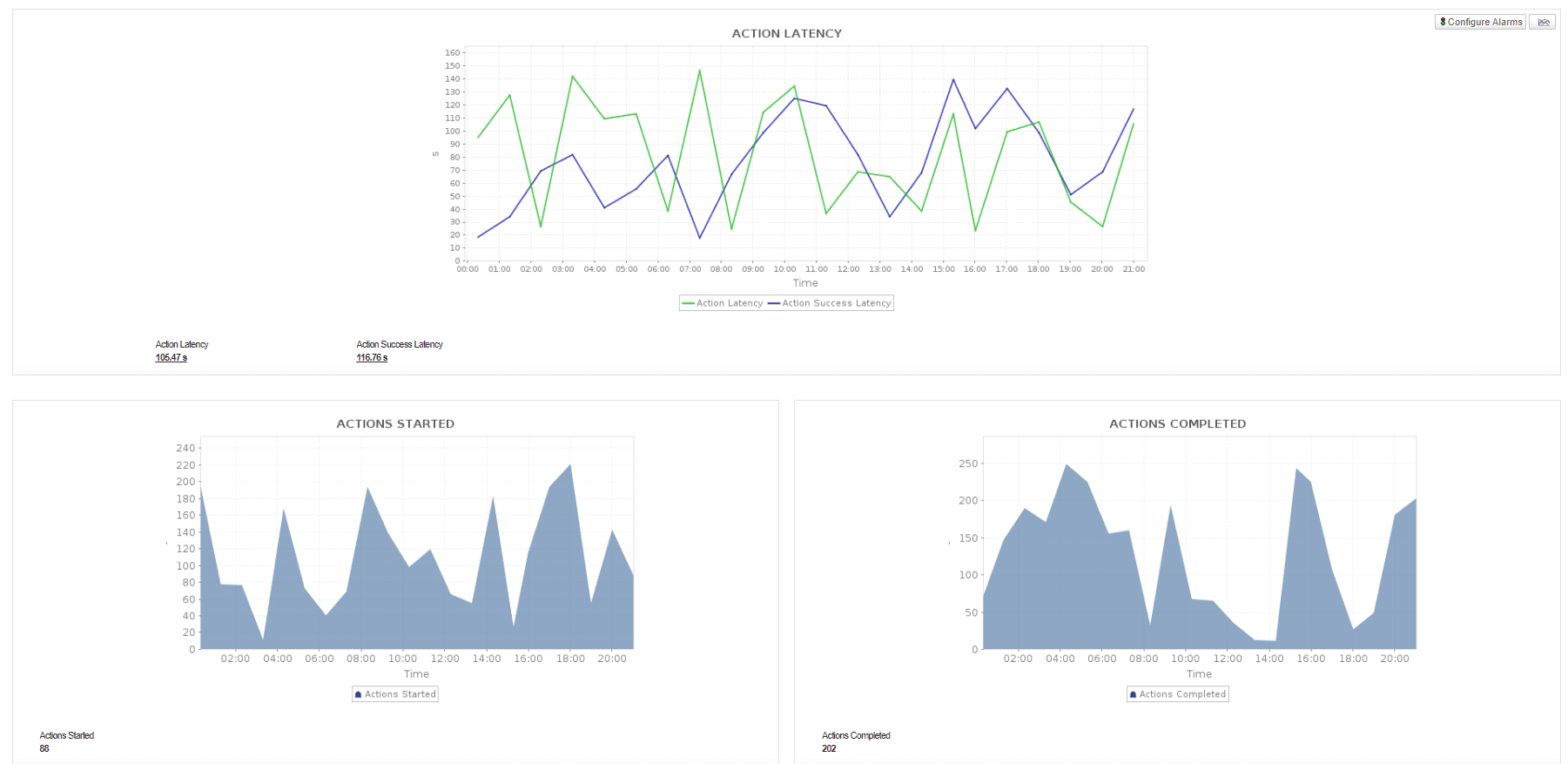Viewport: 1568px width, 764px height.
Task: Select the ACTIONS COMPLETED chart title
Action: click(1177, 423)
